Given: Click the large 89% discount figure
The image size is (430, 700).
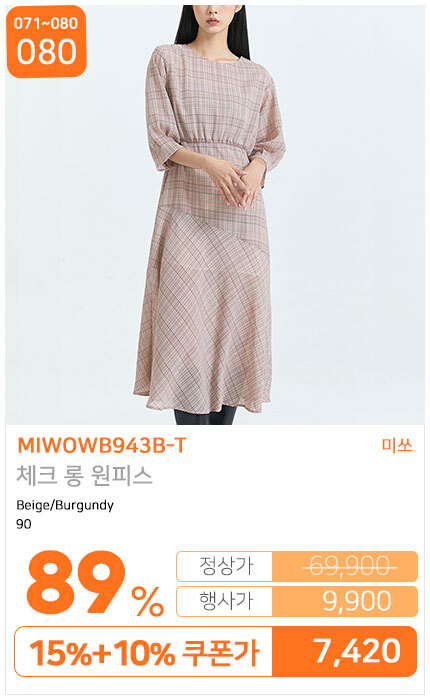Looking at the screenshot, I should 96,583.
